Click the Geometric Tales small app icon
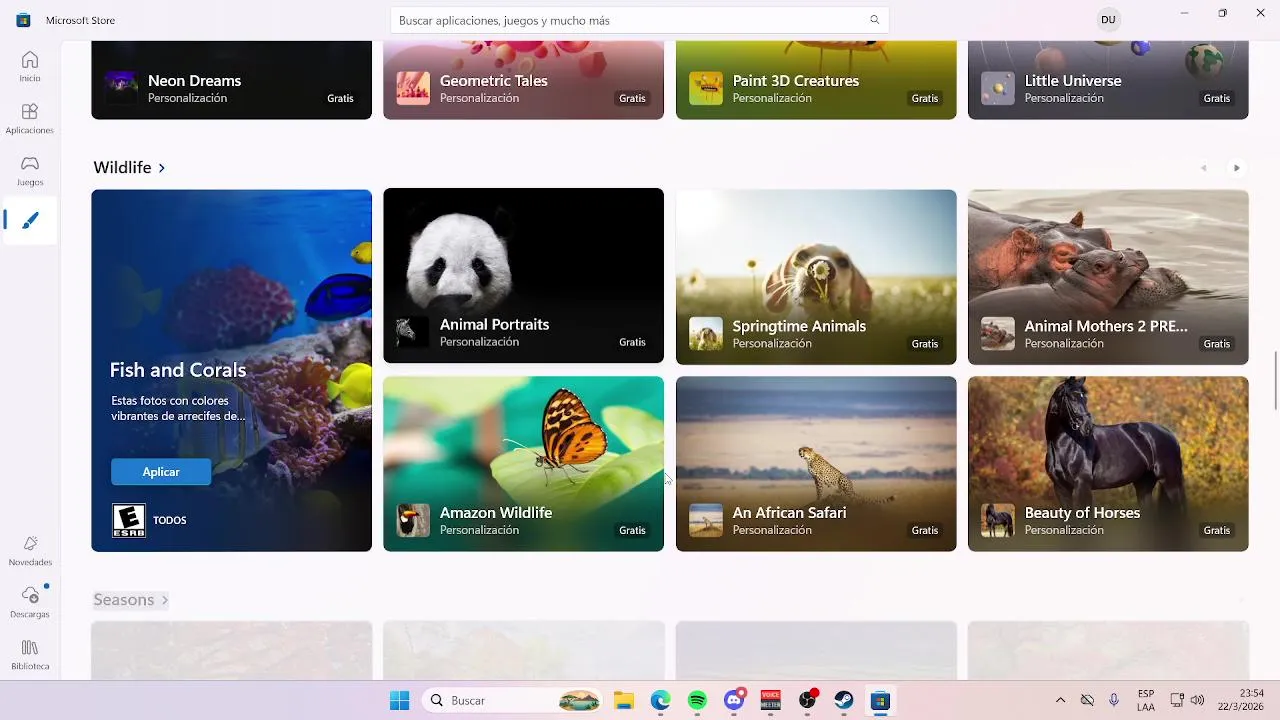1280x720 pixels. tap(413, 88)
